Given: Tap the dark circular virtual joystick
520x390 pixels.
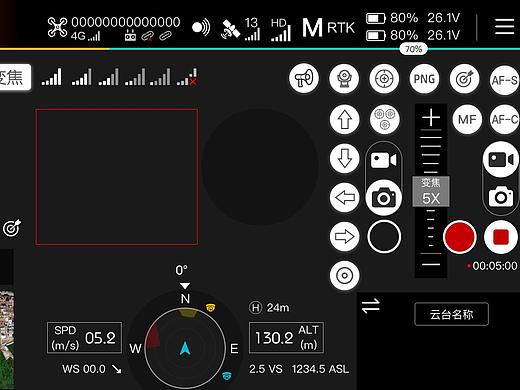Looking at the screenshot, I should pyautogui.click(x=259, y=167).
